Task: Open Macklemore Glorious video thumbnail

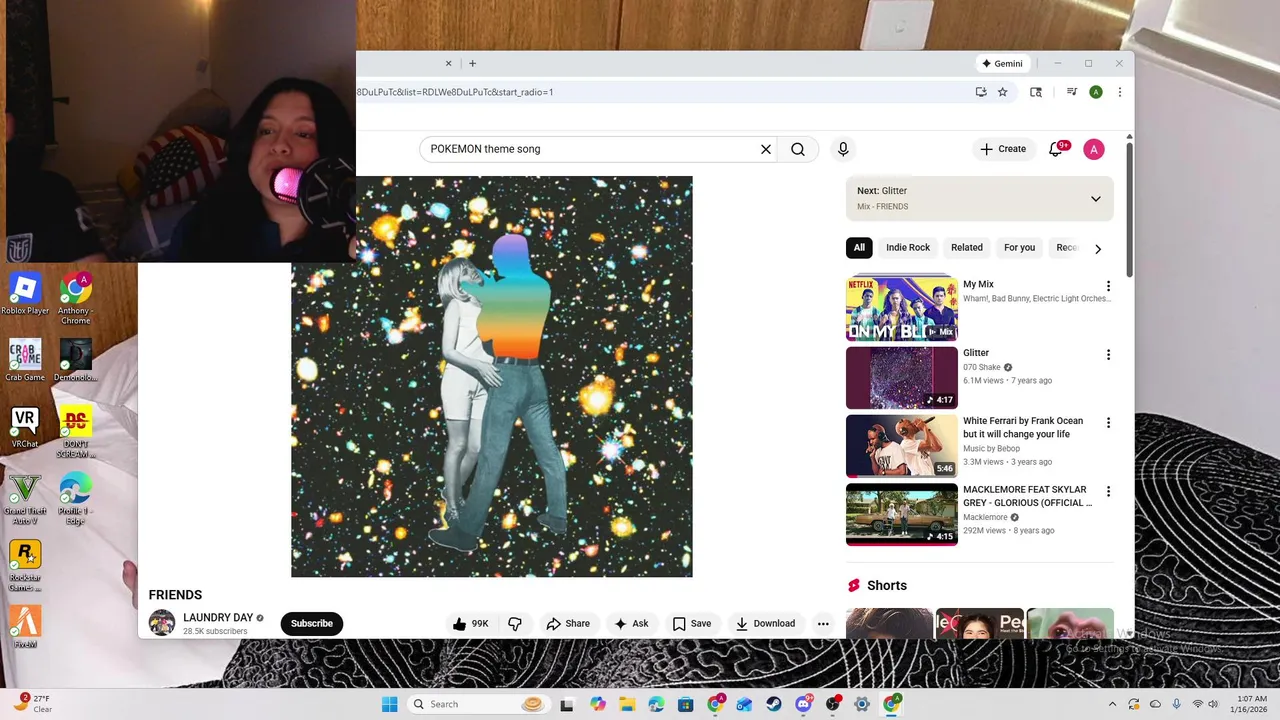Action: (902, 514)
